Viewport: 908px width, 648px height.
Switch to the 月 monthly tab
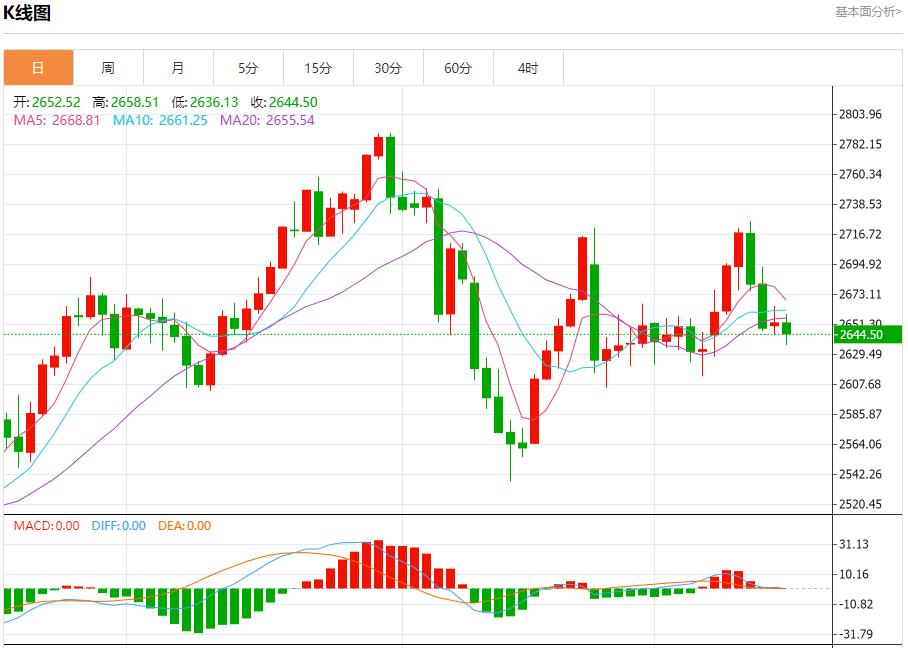(x=178, y=68)
